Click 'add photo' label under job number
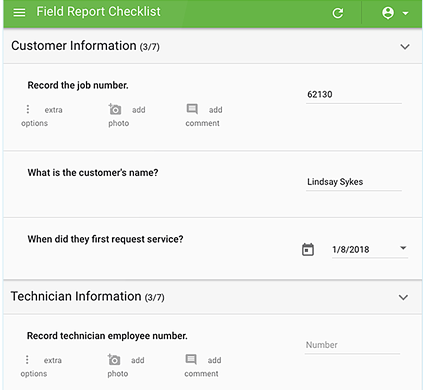Image resolution: width=426 pixels, height=390 pixels. coord(127,116)
